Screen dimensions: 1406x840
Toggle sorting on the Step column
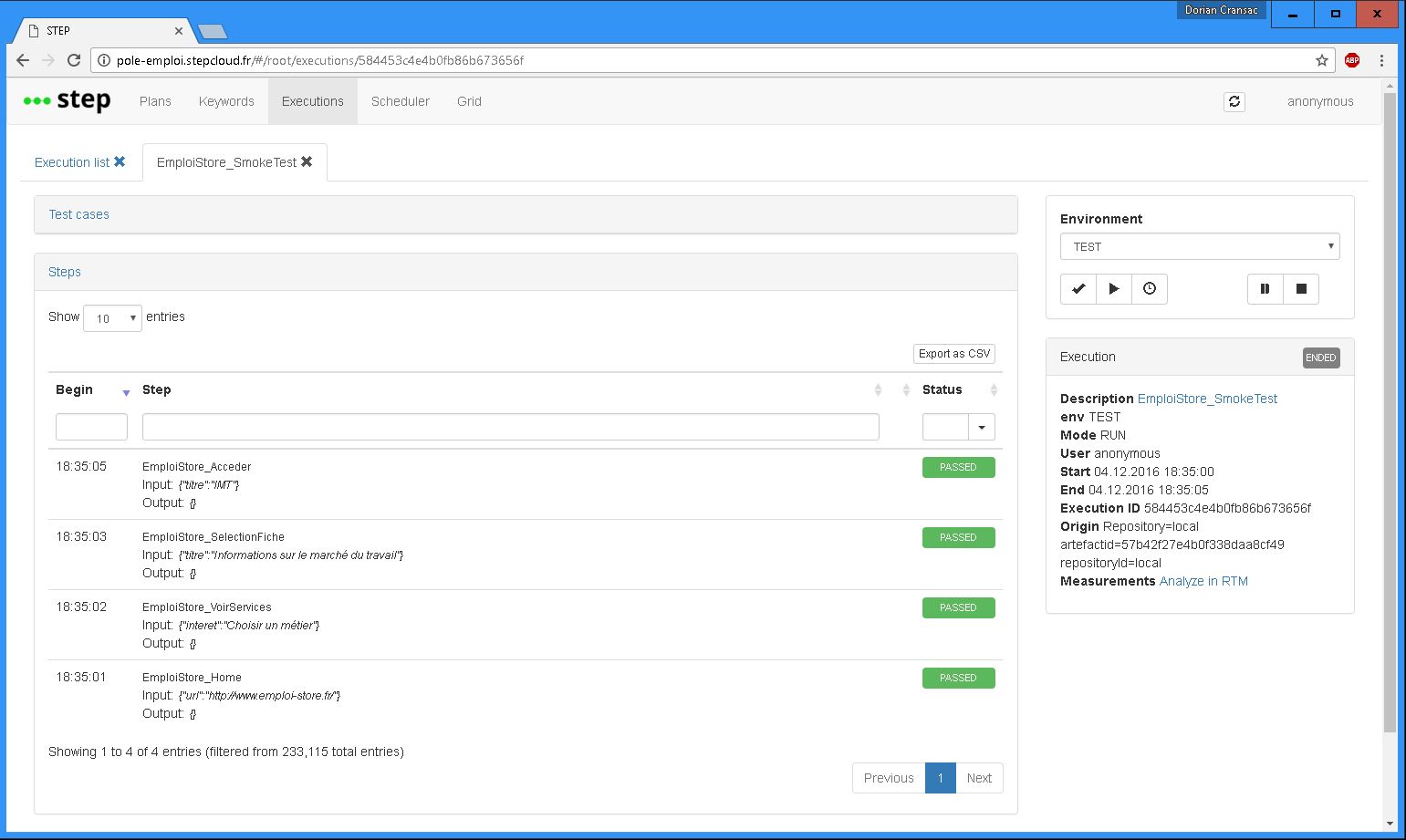pyautogui.click(x=879, y=389)
